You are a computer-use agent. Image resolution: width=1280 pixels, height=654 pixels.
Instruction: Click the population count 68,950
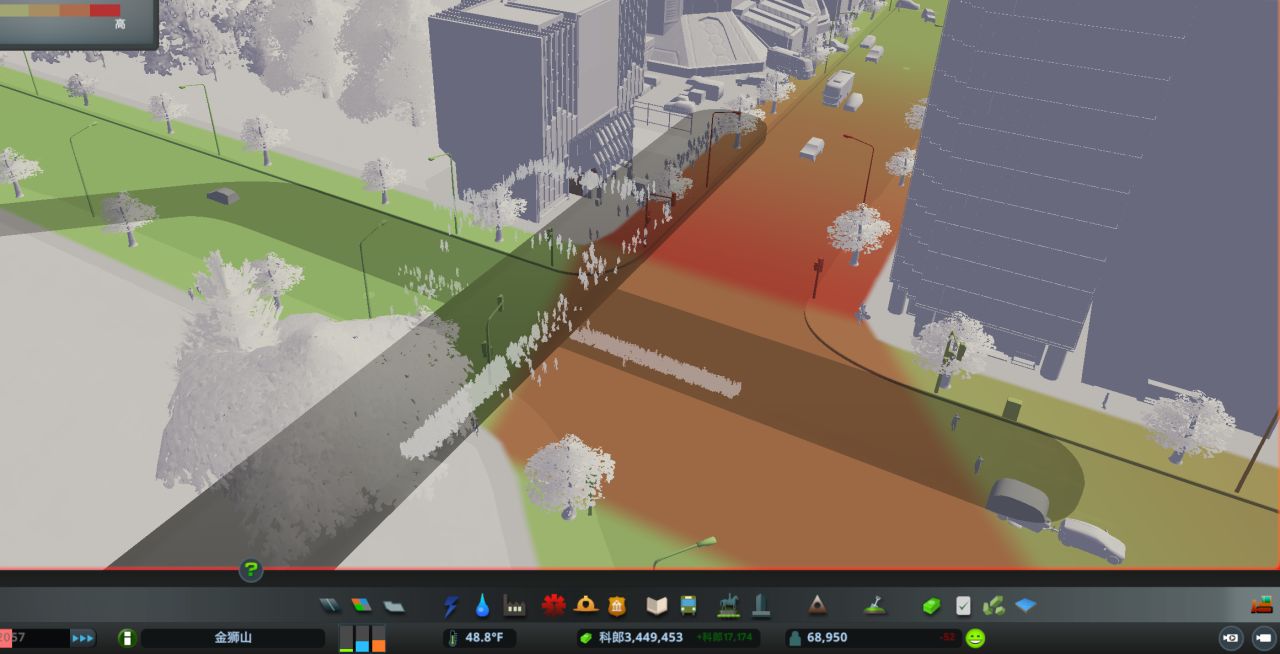827,637
